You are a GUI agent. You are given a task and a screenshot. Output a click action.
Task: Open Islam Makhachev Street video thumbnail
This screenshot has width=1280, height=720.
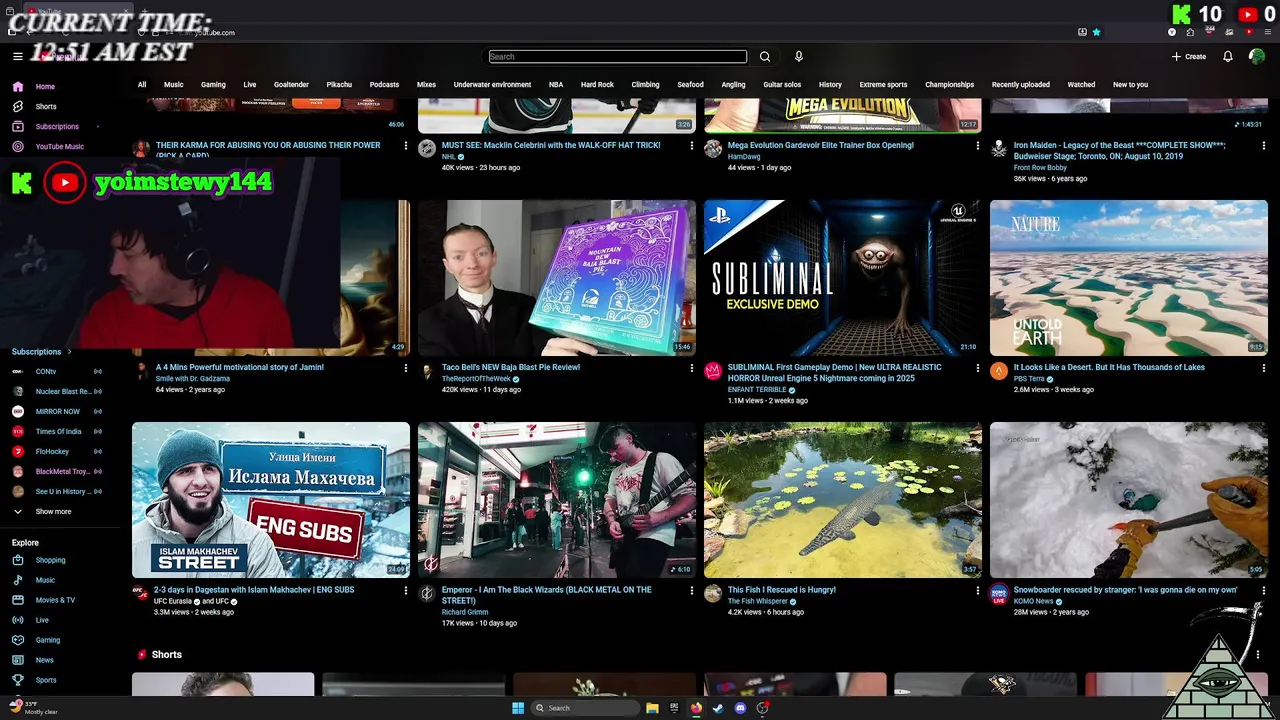(271, 500)
